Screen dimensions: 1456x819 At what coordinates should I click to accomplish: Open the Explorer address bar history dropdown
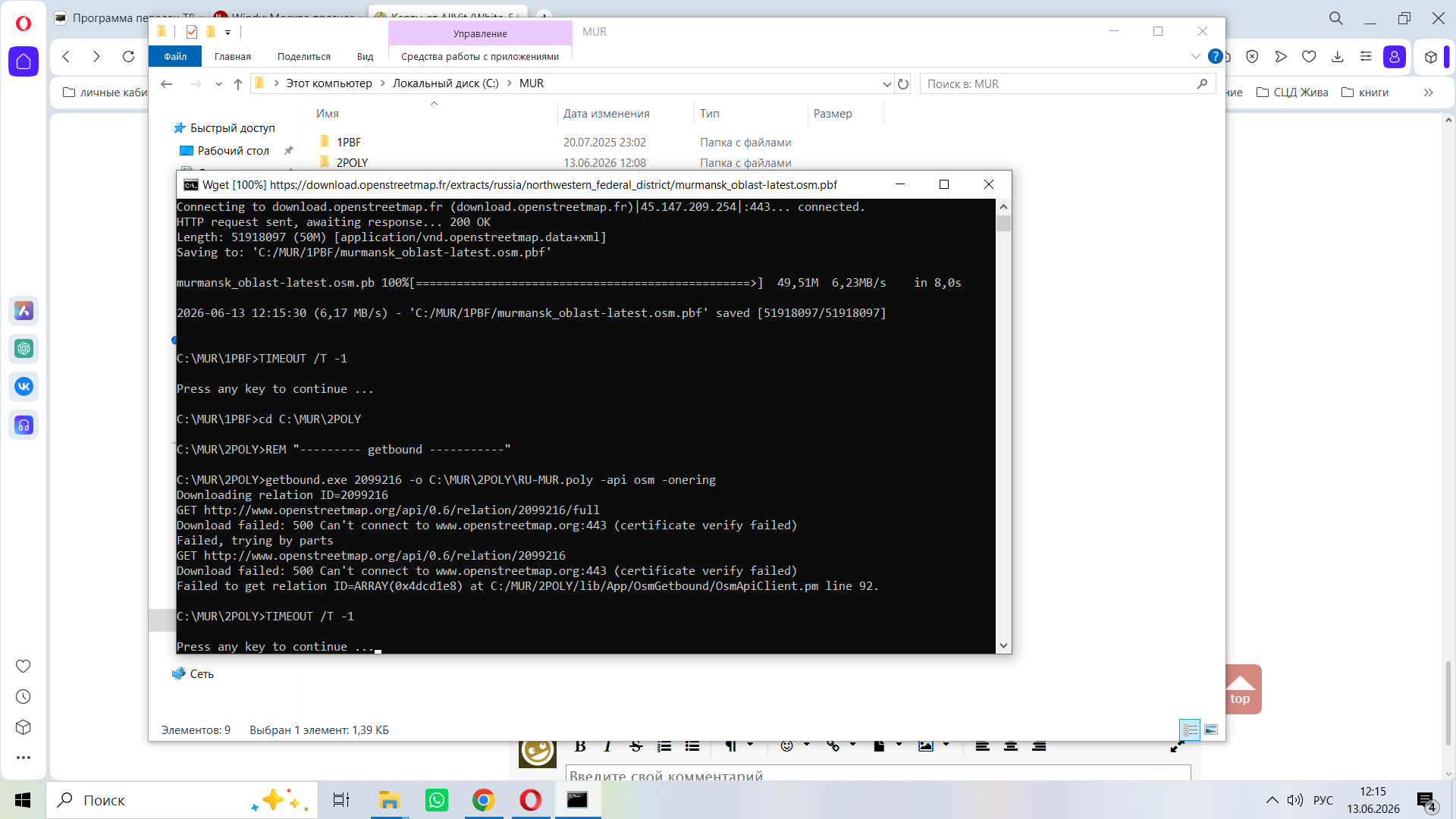886,83
